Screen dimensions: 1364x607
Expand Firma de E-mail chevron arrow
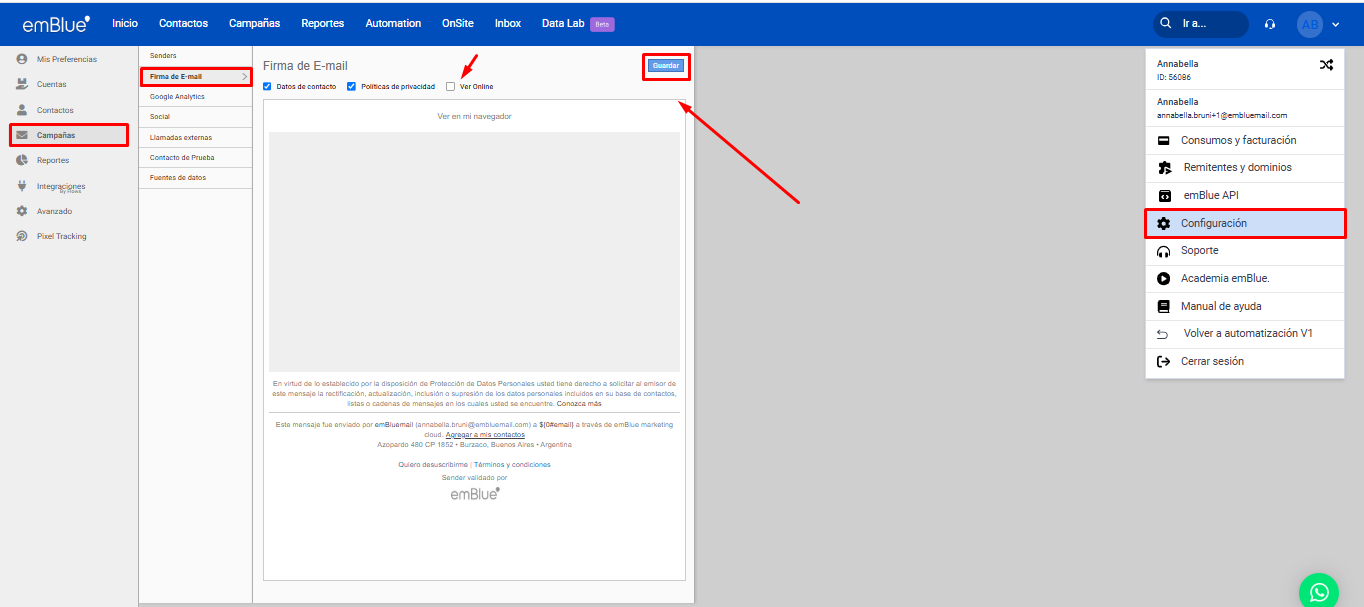(x=244, y=77)
